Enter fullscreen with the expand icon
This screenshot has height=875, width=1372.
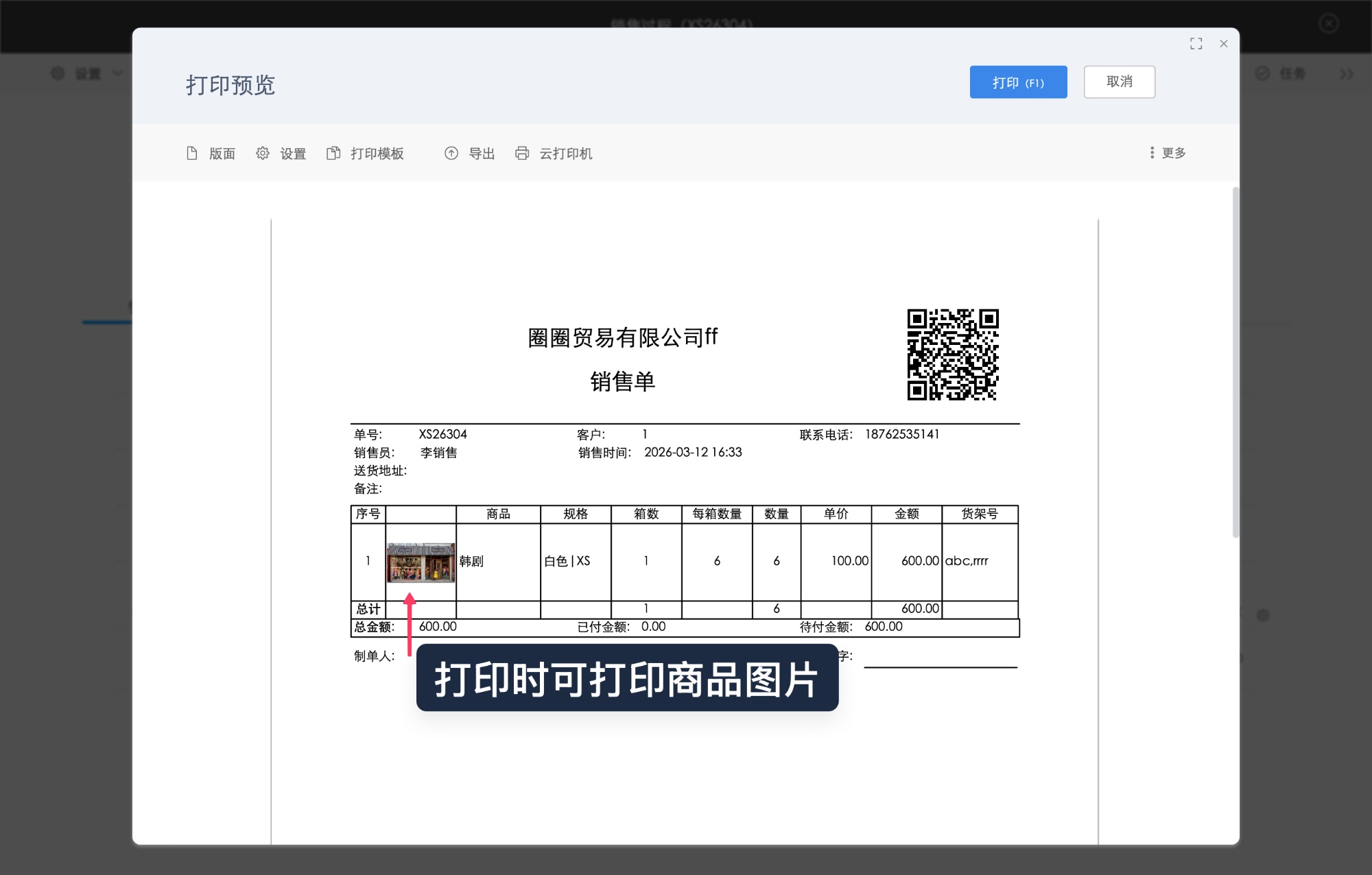1196,43
